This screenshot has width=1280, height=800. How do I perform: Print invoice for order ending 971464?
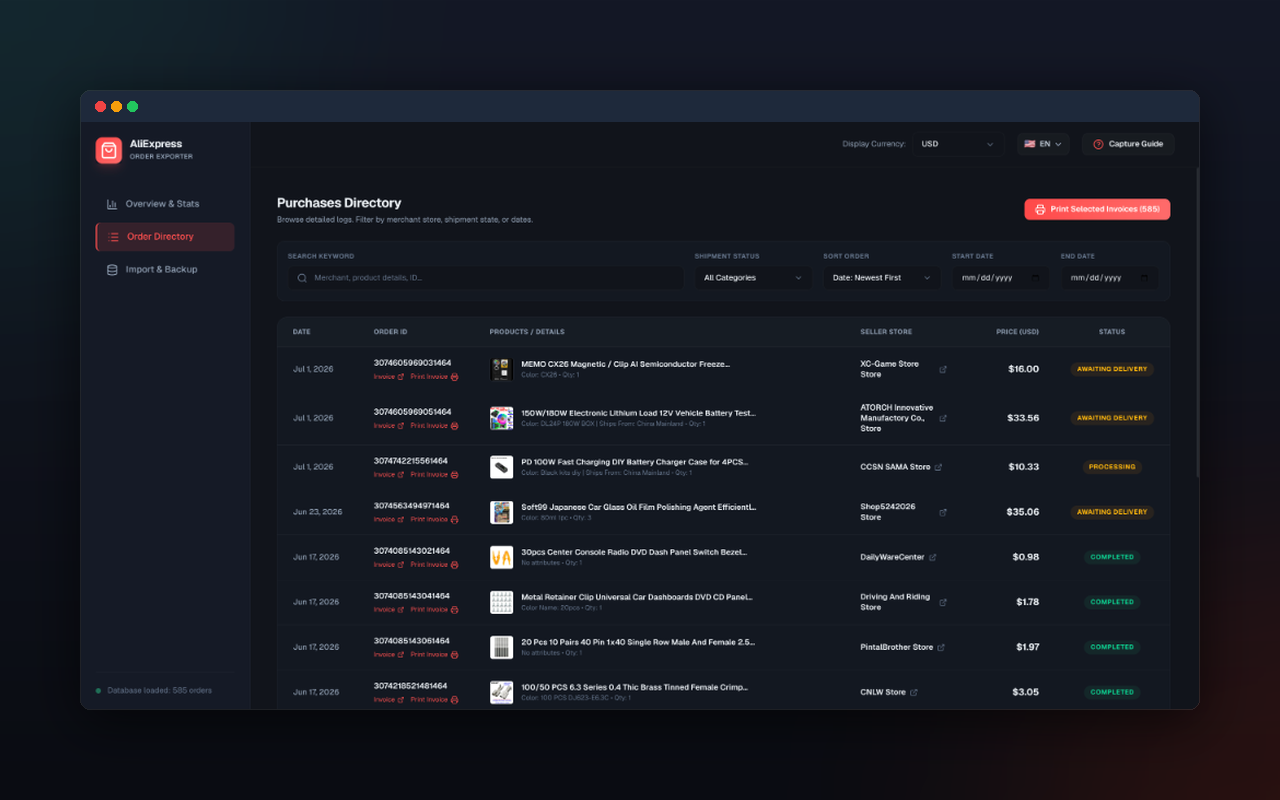[434, 520]
